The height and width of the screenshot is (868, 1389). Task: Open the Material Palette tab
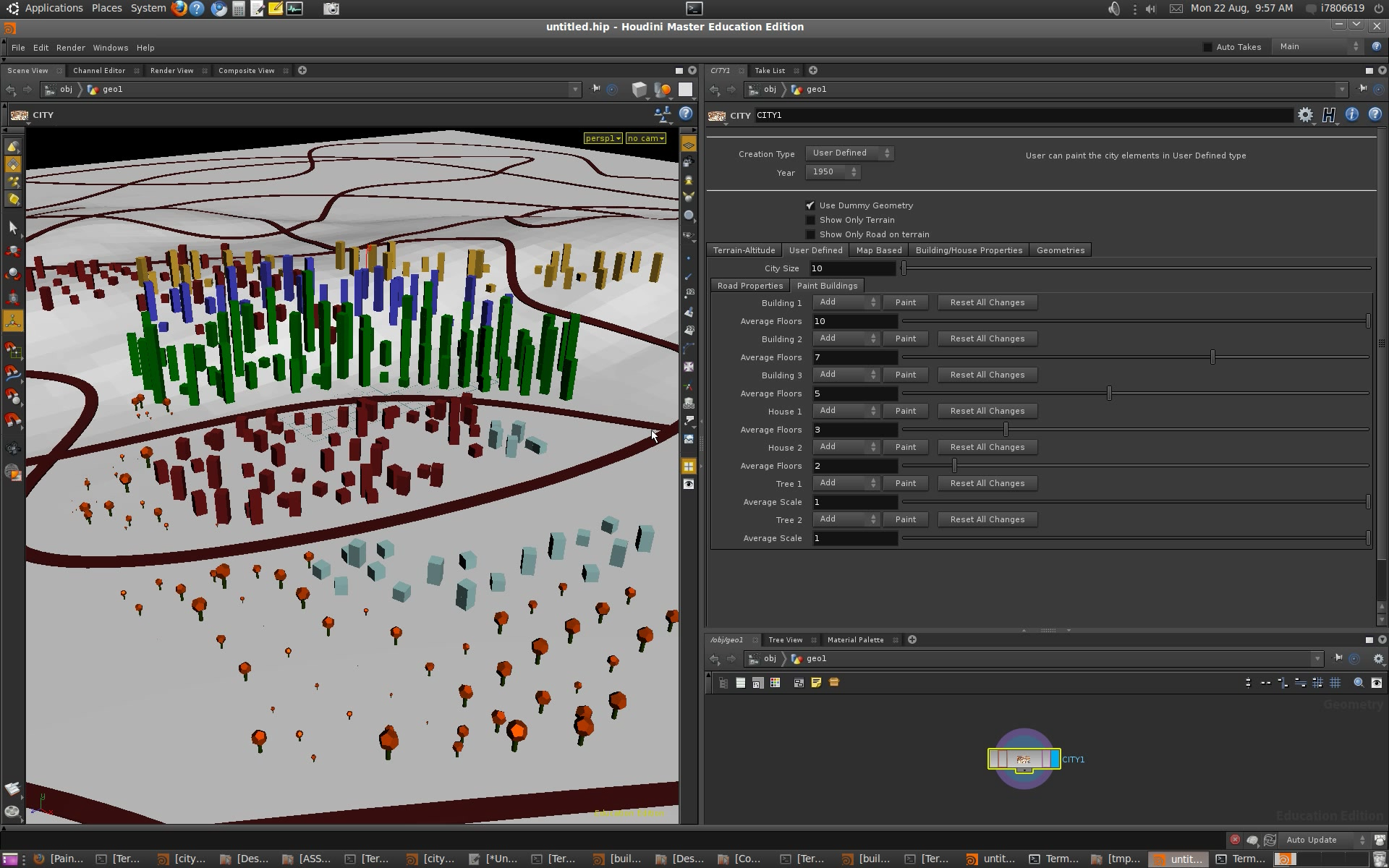pos(855,639)
